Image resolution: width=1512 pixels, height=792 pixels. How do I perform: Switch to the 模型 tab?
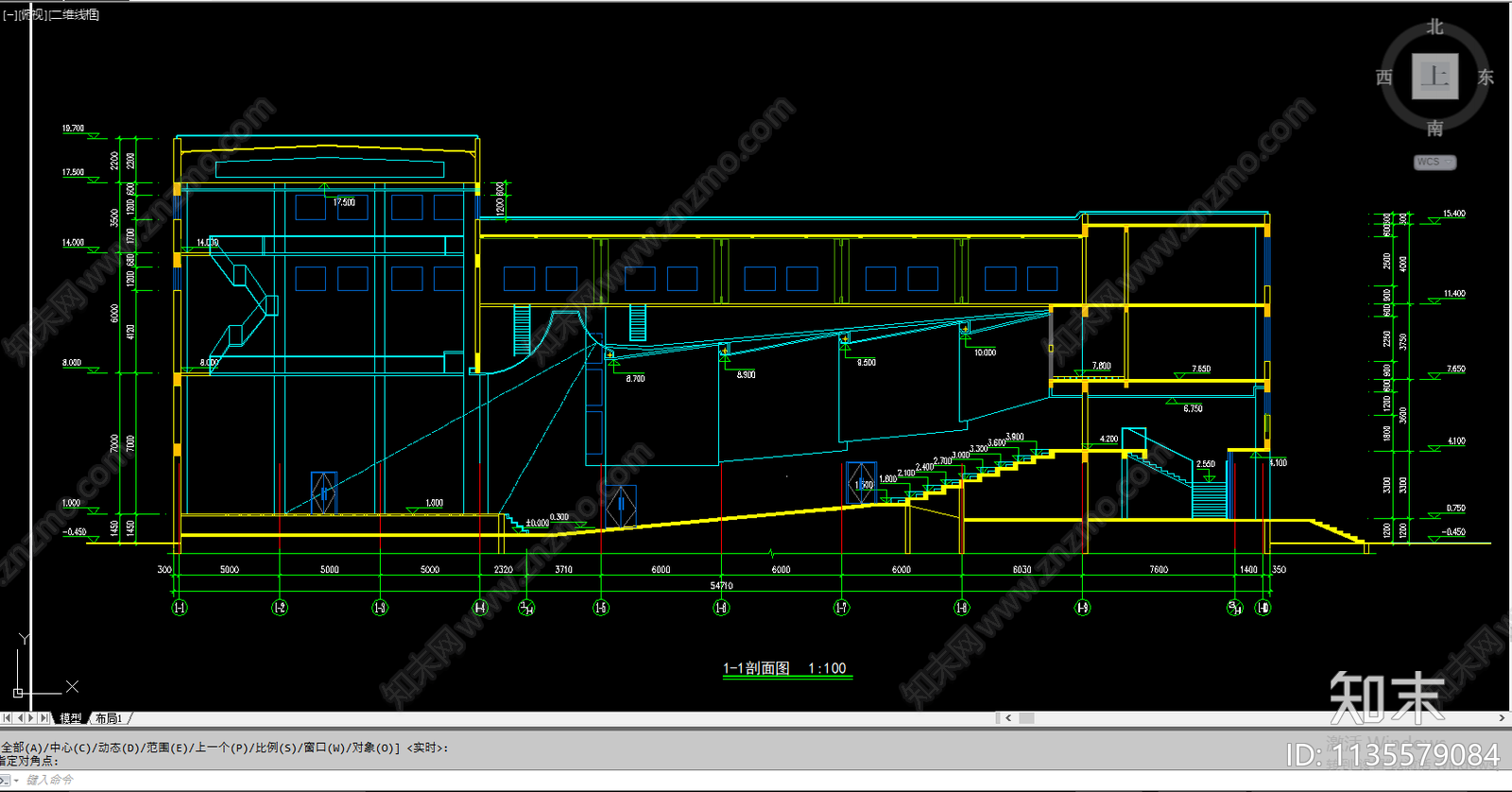point(71,718)
